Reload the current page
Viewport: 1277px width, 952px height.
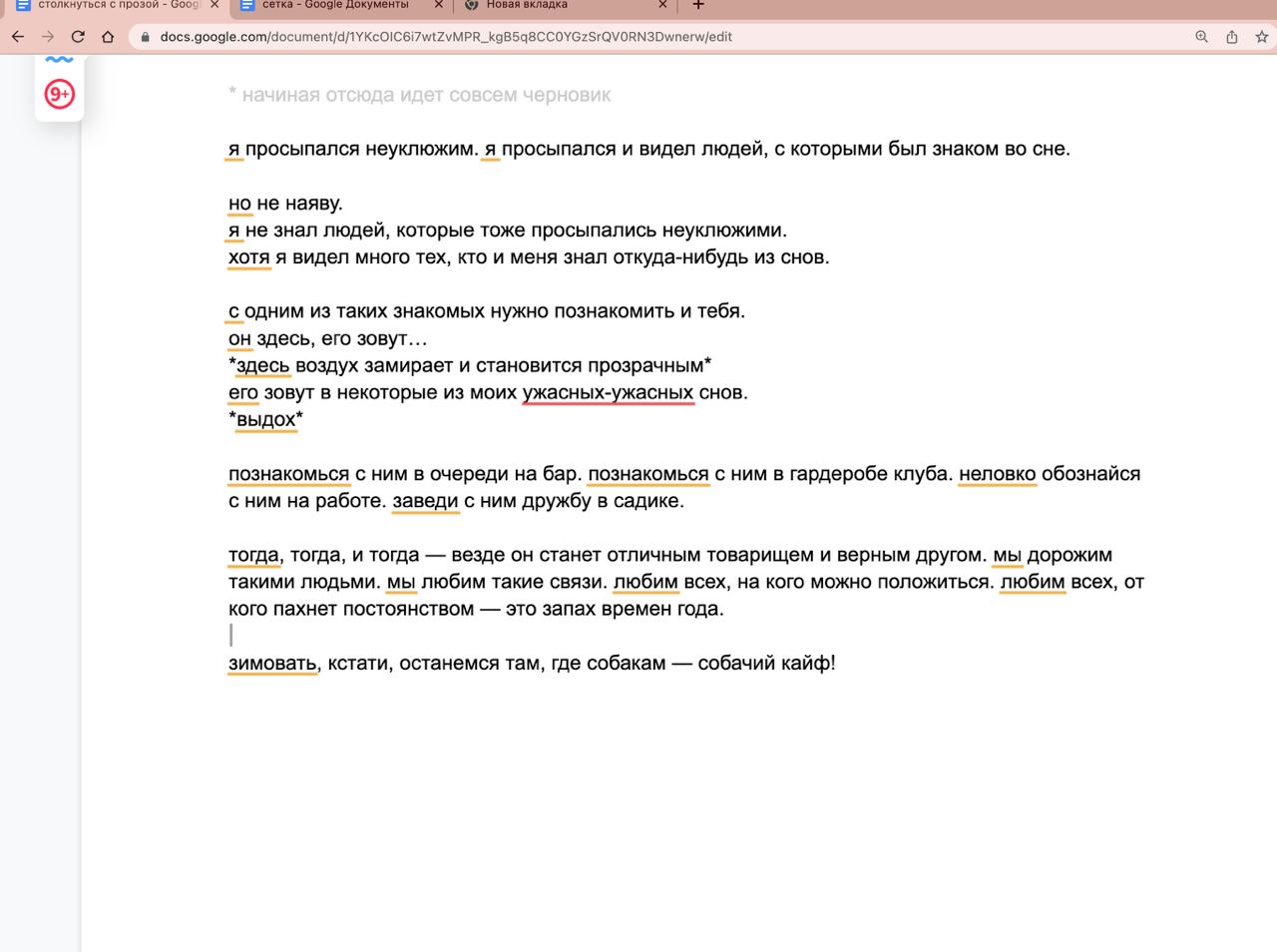tap(78, 37)
